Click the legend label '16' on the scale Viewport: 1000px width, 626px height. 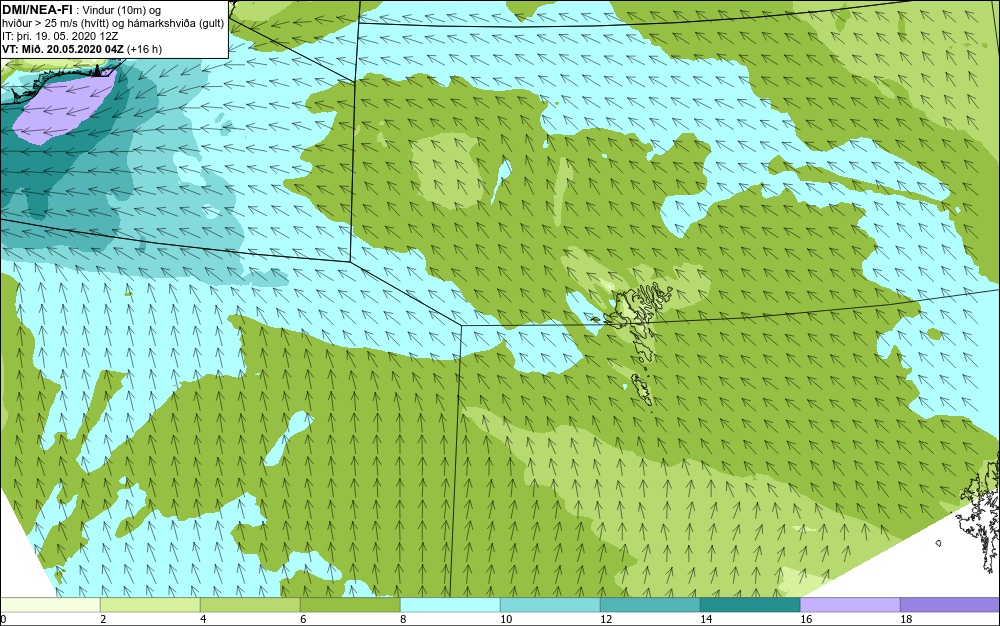[x=806, y=619]
